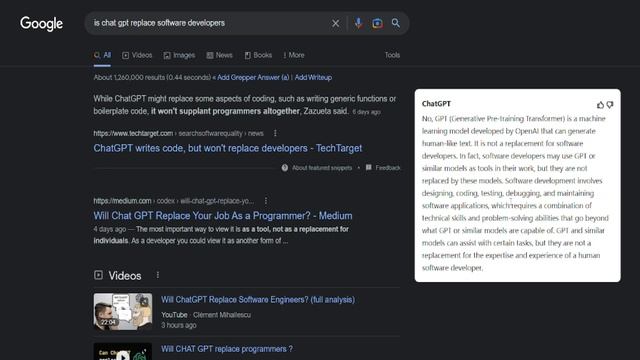This screenshot has height=360, width=640.
Task: Give thumbs down to ChatGPT answer
Action: tap(610, 105)
